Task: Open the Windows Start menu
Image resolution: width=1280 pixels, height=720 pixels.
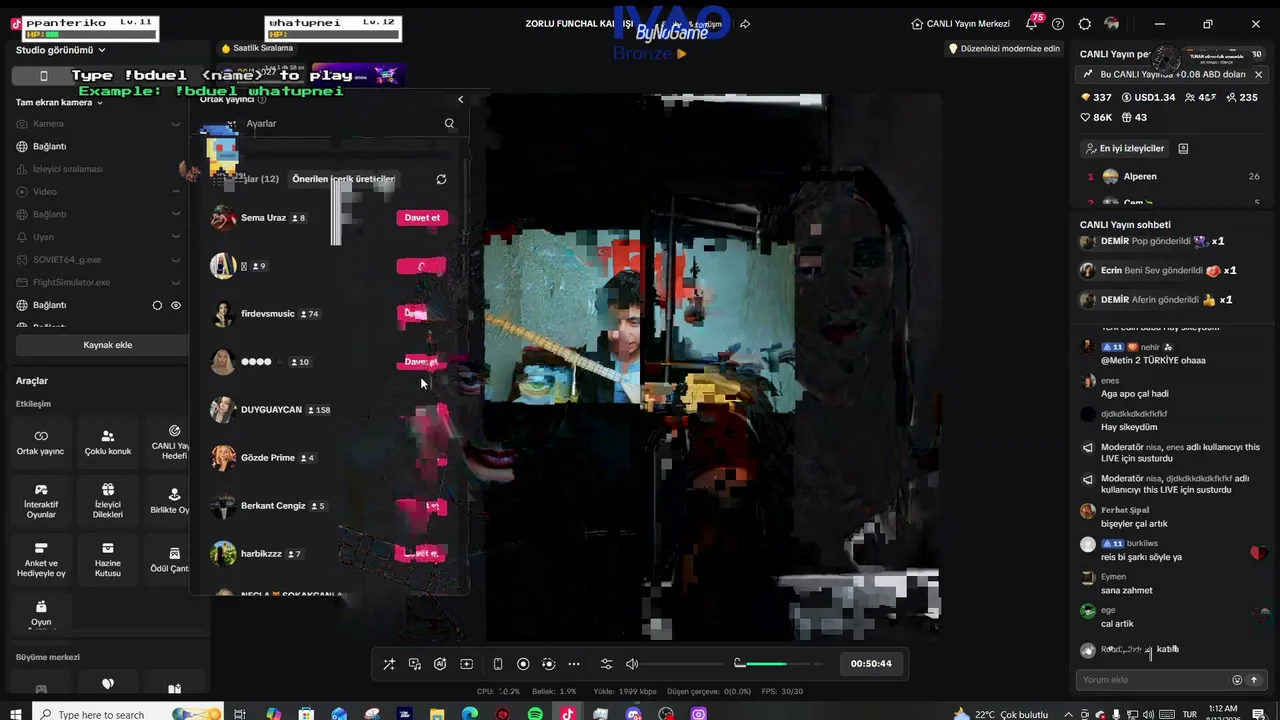Action: pyautogui.click(x=16, y=714)
